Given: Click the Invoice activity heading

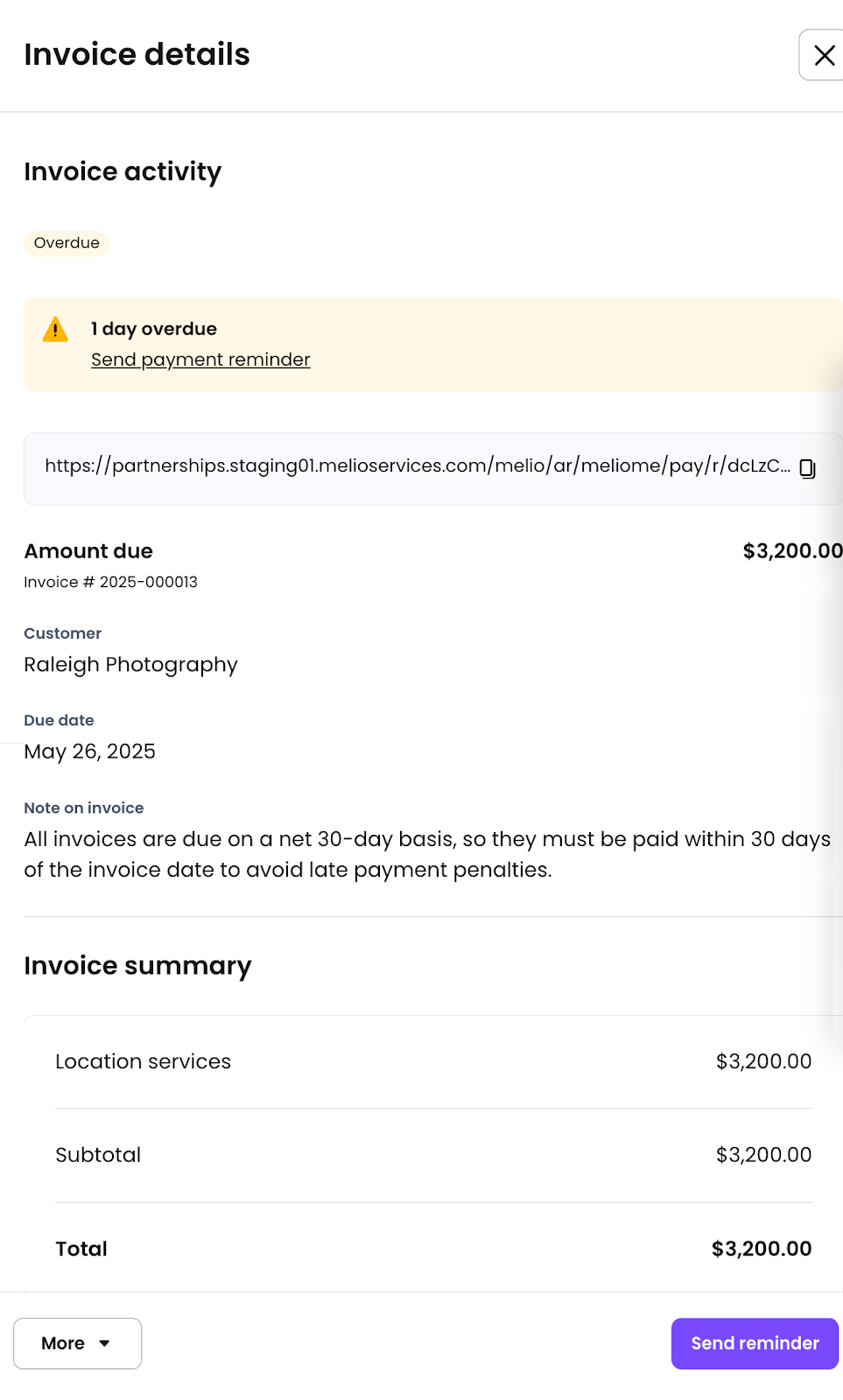Looking at the screenshot, I should [x=123, y=171].
